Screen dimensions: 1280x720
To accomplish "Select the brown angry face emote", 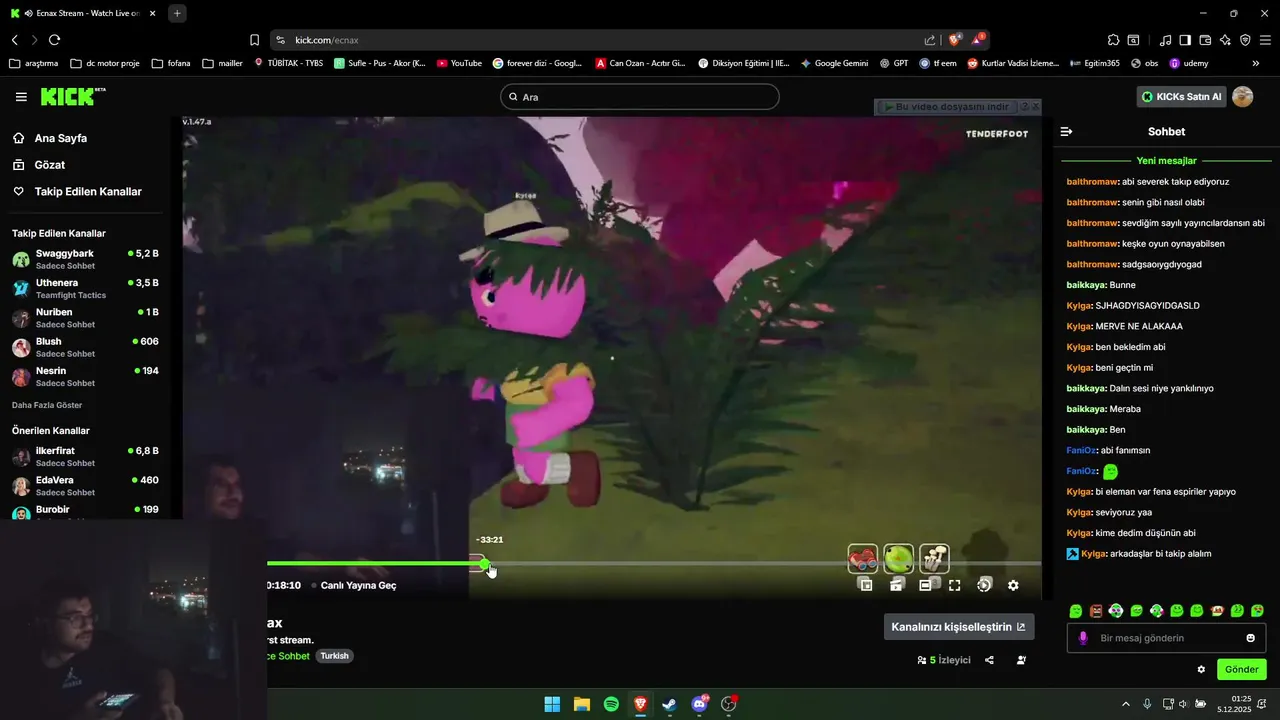I will (x=1096, y=610).
